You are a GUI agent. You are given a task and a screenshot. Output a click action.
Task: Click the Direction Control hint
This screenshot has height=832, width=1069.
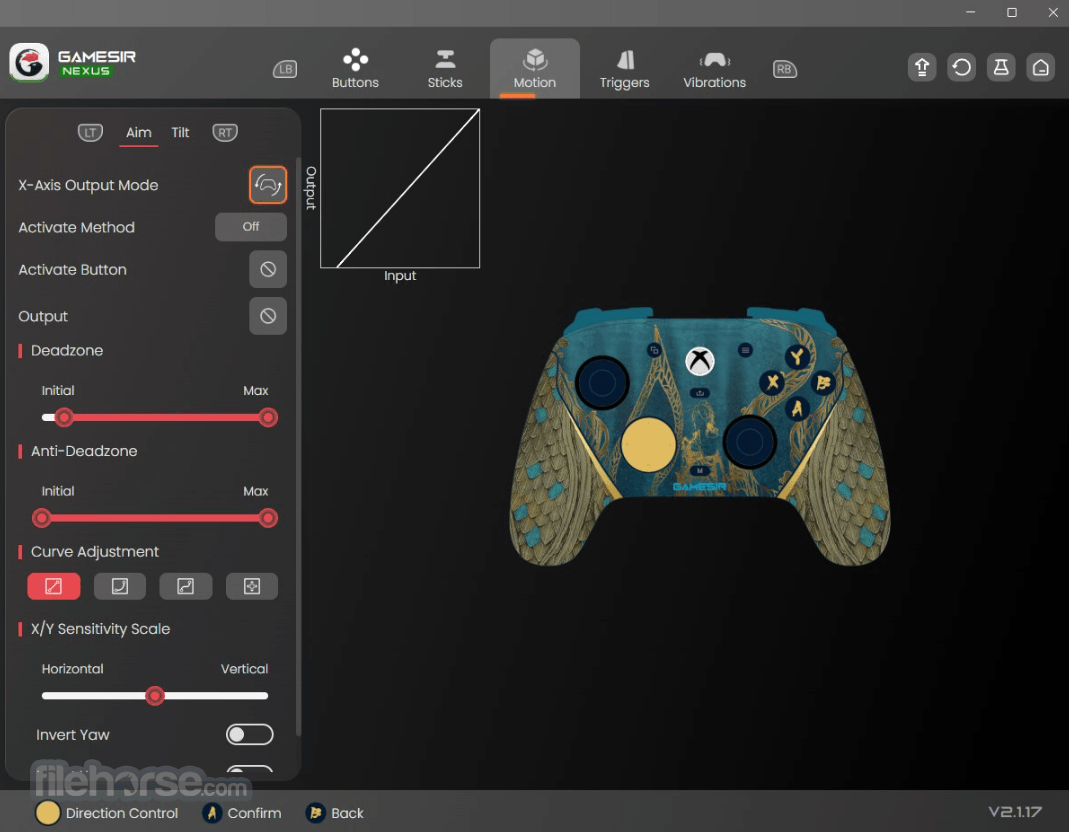pyautogui.click(x=107, y=813)
